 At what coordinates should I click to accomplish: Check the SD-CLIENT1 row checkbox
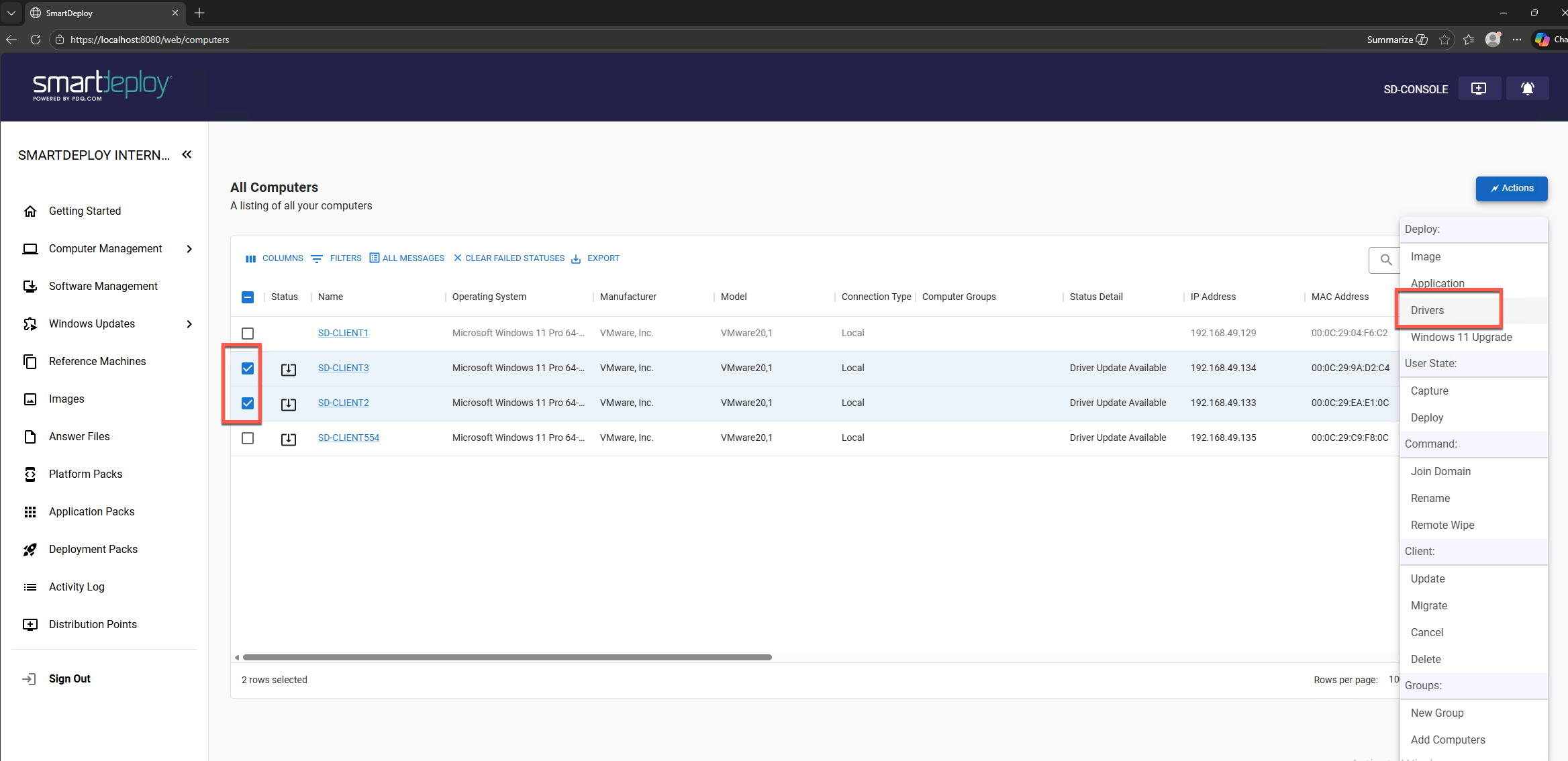[x=248, y=334]
